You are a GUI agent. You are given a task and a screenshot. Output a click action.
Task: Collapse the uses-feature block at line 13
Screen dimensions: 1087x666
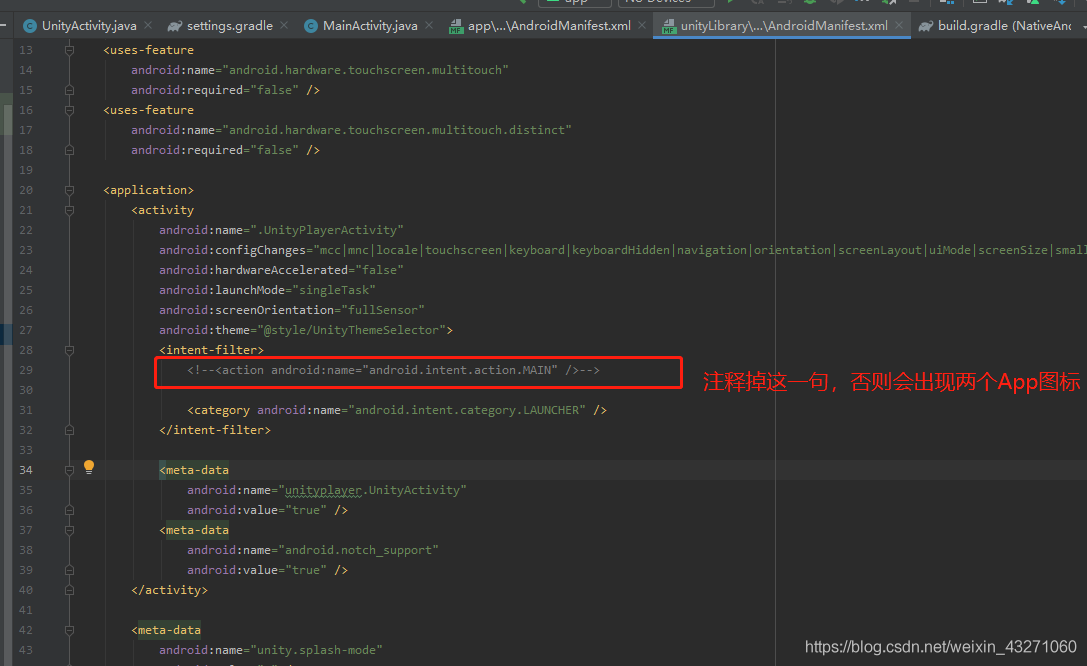coord(69,50)
